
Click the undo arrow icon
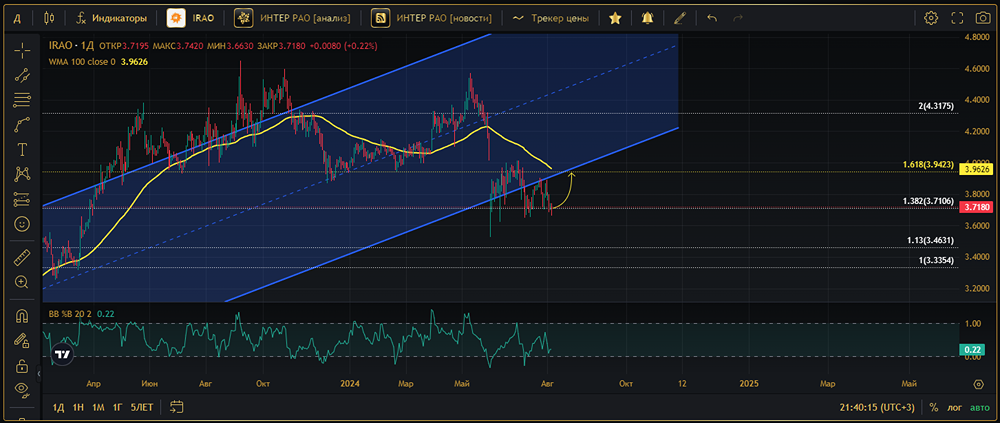(712, 18)
